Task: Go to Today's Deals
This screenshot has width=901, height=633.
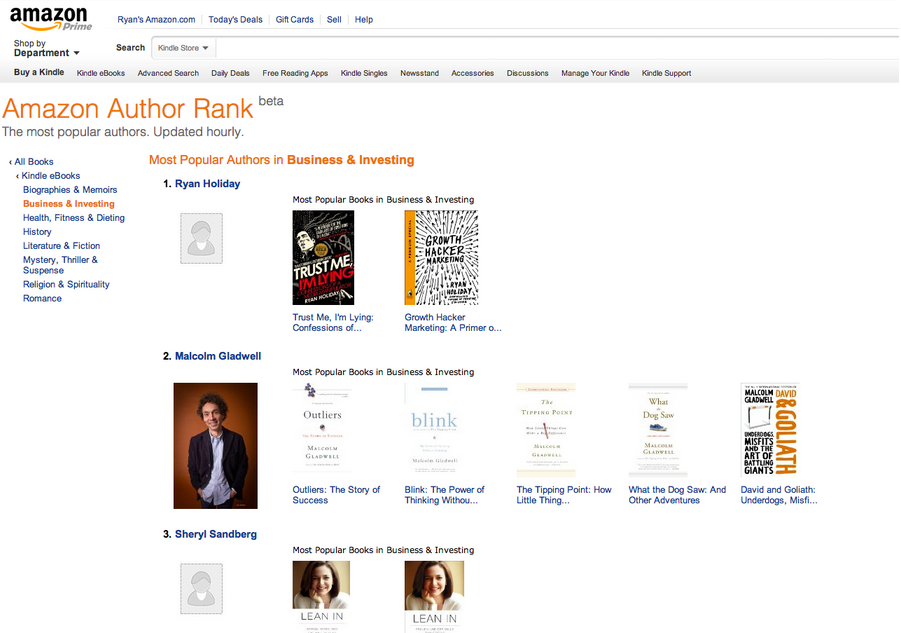Action: point(236,20)
